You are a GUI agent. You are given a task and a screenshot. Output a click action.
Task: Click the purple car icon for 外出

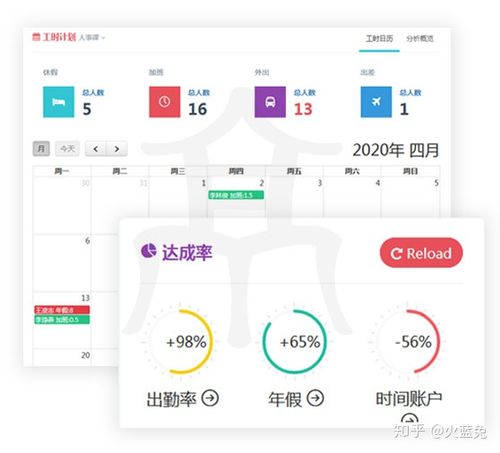[270, 102]
